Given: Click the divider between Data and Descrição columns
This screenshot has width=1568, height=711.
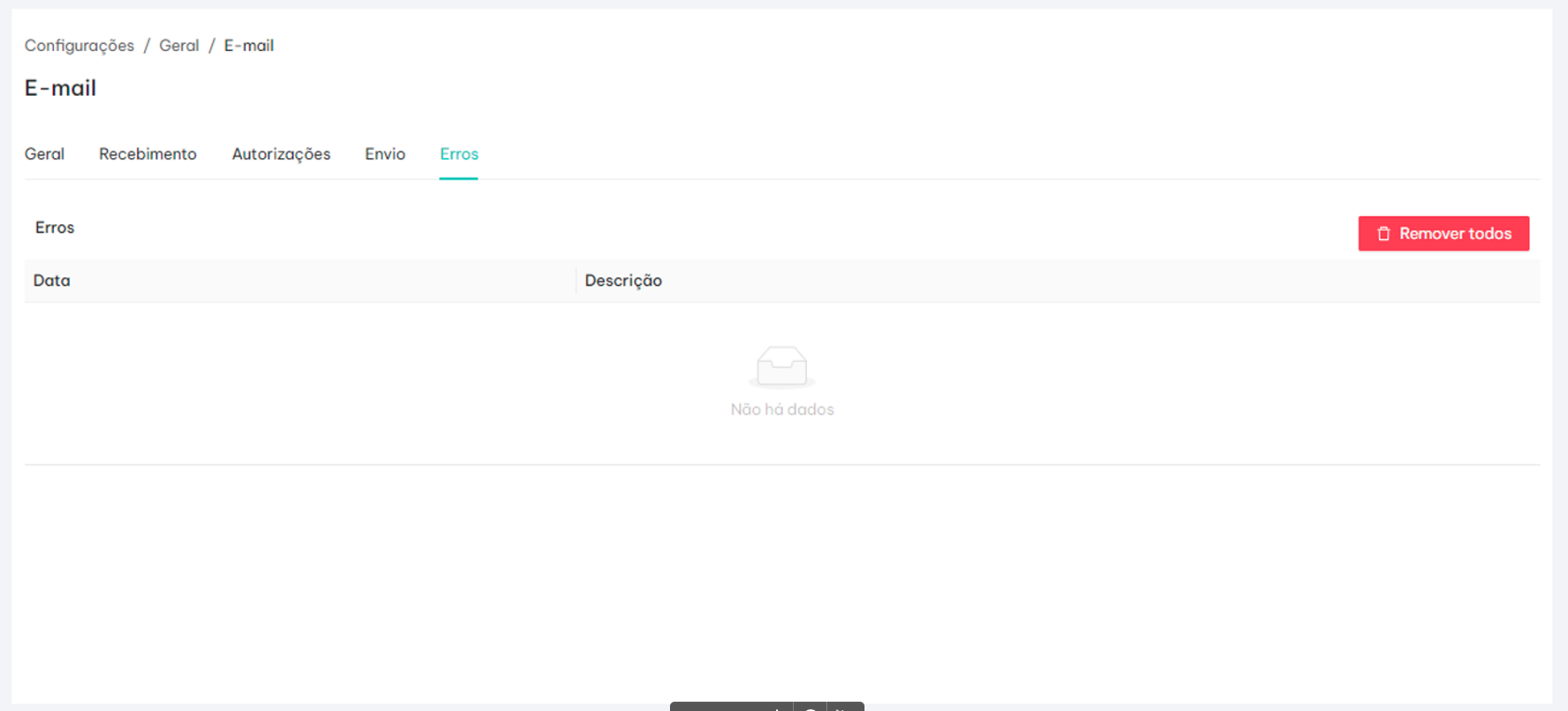Looking at the screenshot, I should click(576, 281).
